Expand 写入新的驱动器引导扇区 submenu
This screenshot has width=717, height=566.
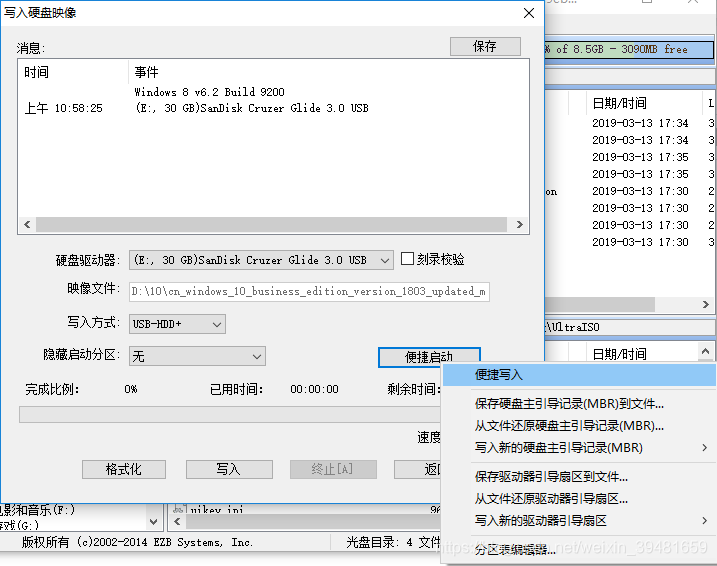pos(579,521)
